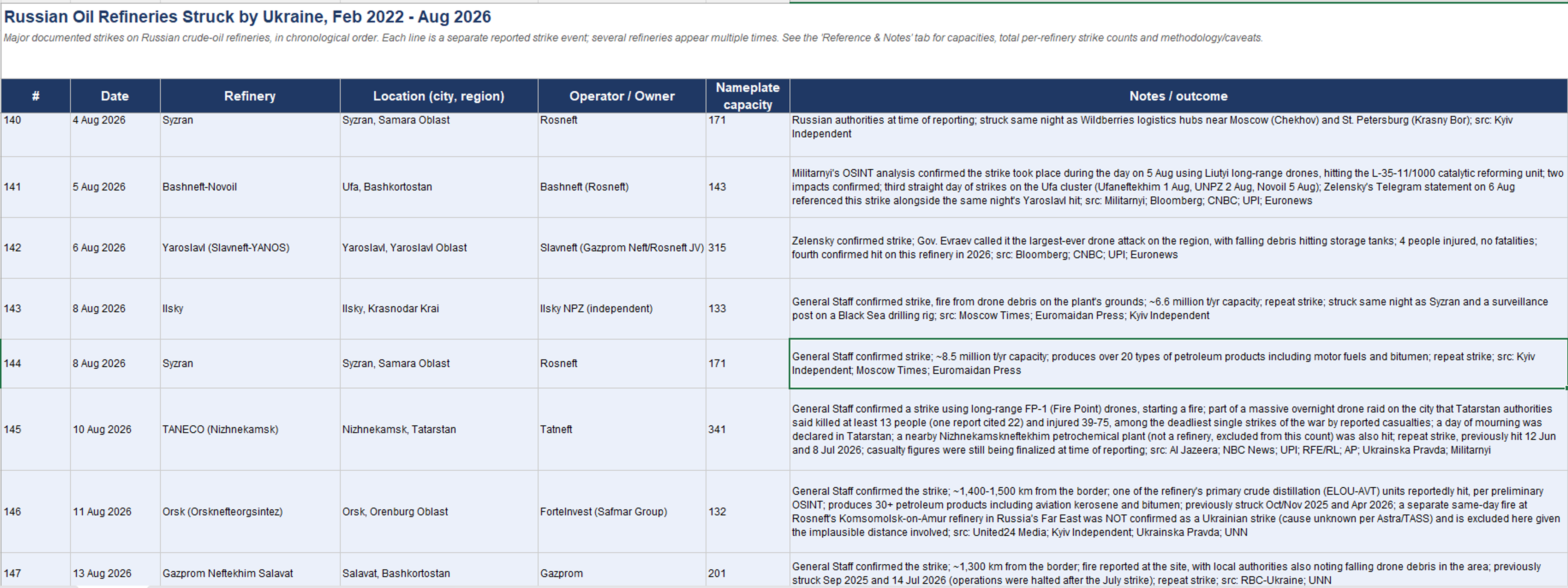The width and height of the screenshot is (1568, 588).
Task: Select the date cell '13 Aug 2026'
Action: pos(115,570)
